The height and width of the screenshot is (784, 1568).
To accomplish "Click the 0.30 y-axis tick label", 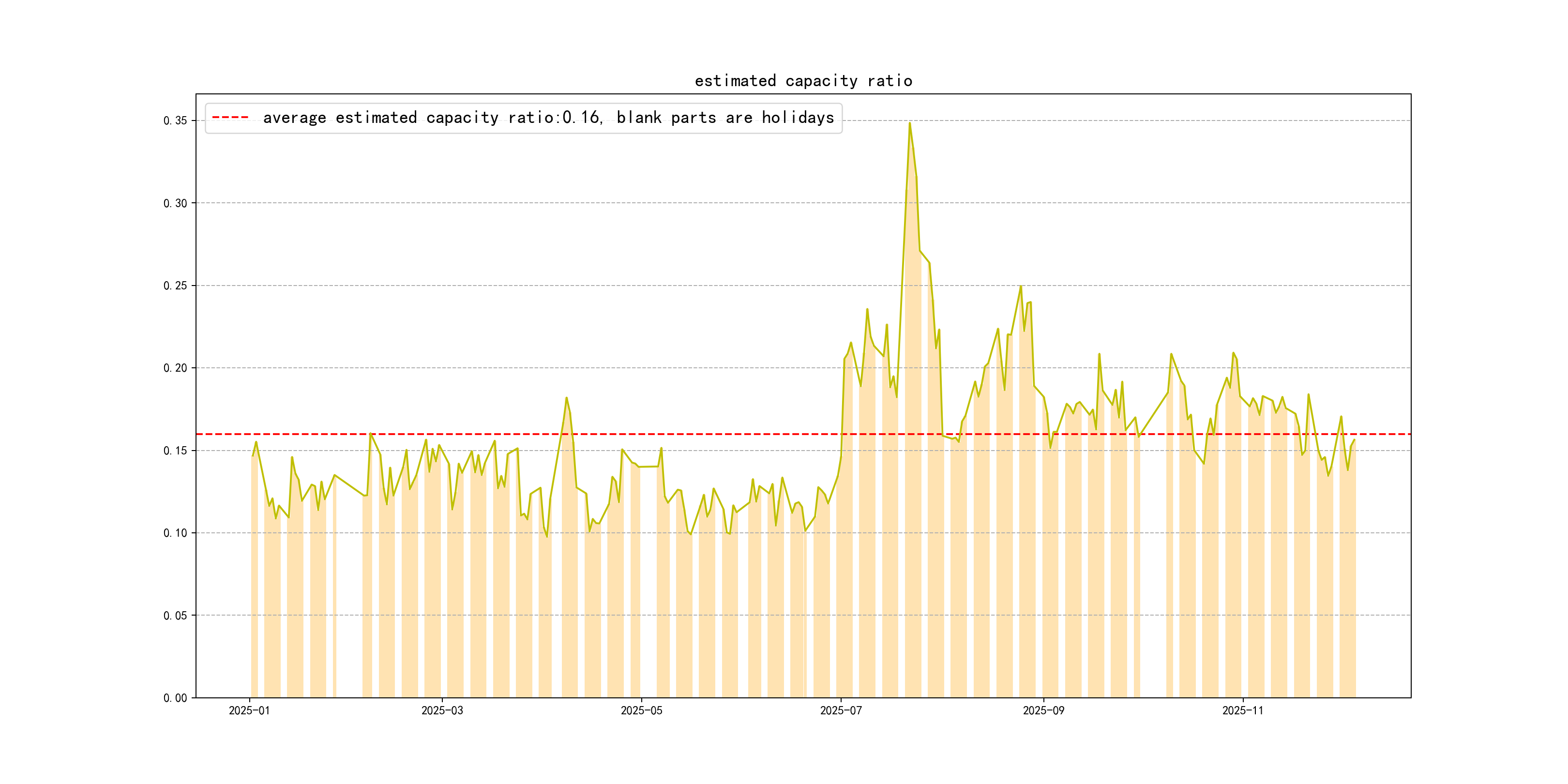I will coord(175,203).
